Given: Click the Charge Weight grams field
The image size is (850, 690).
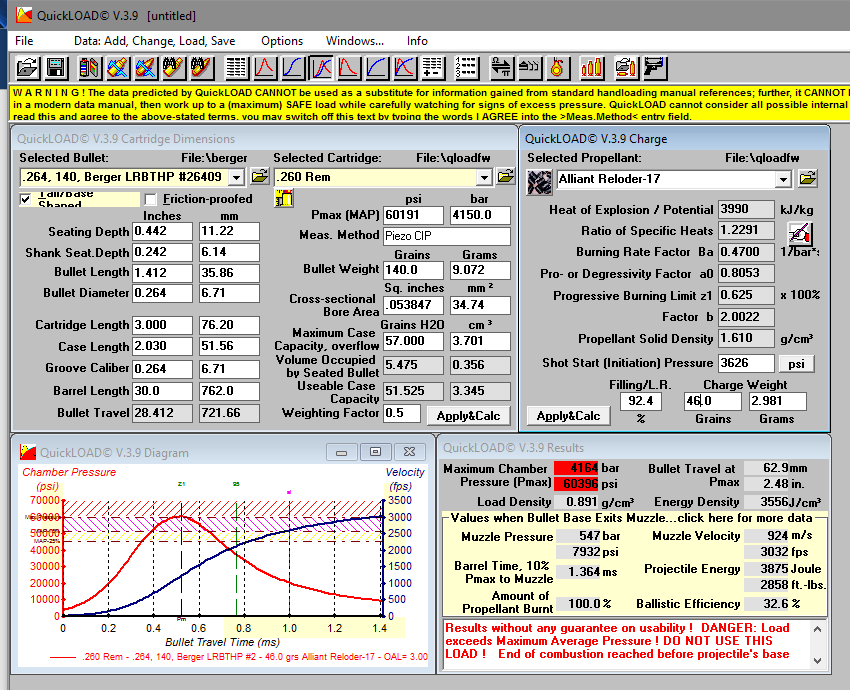Looking at the screenshot, I should [777, 401].
